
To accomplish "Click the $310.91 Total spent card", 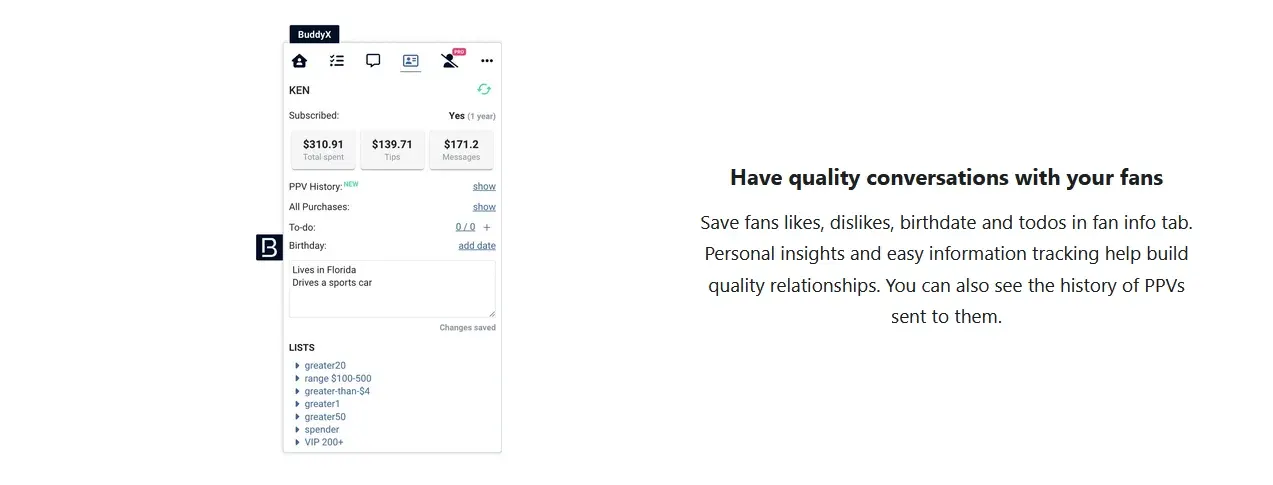I will [323, 150].
